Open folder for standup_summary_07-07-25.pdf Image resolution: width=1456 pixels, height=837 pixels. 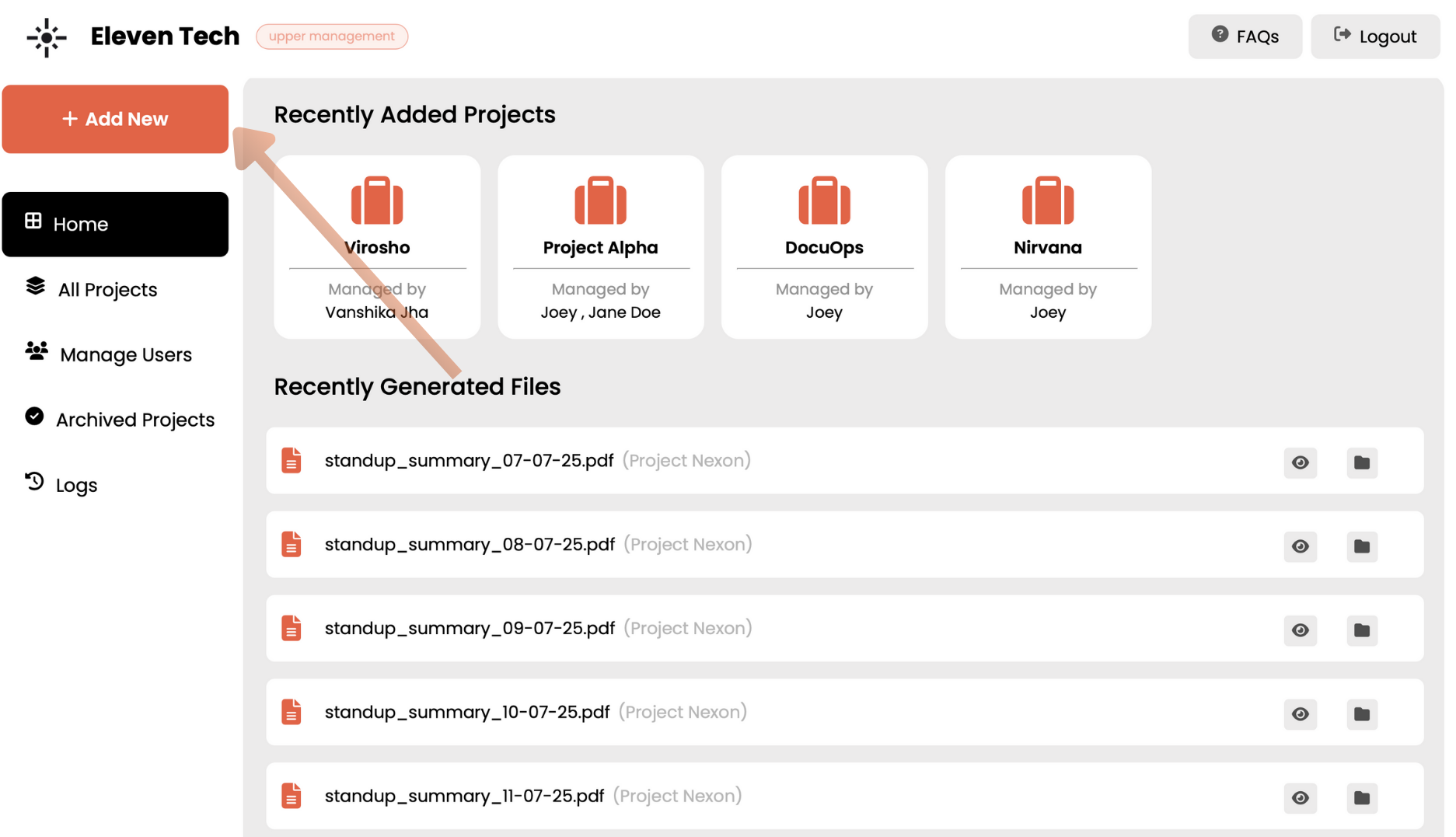[1361, 462]
